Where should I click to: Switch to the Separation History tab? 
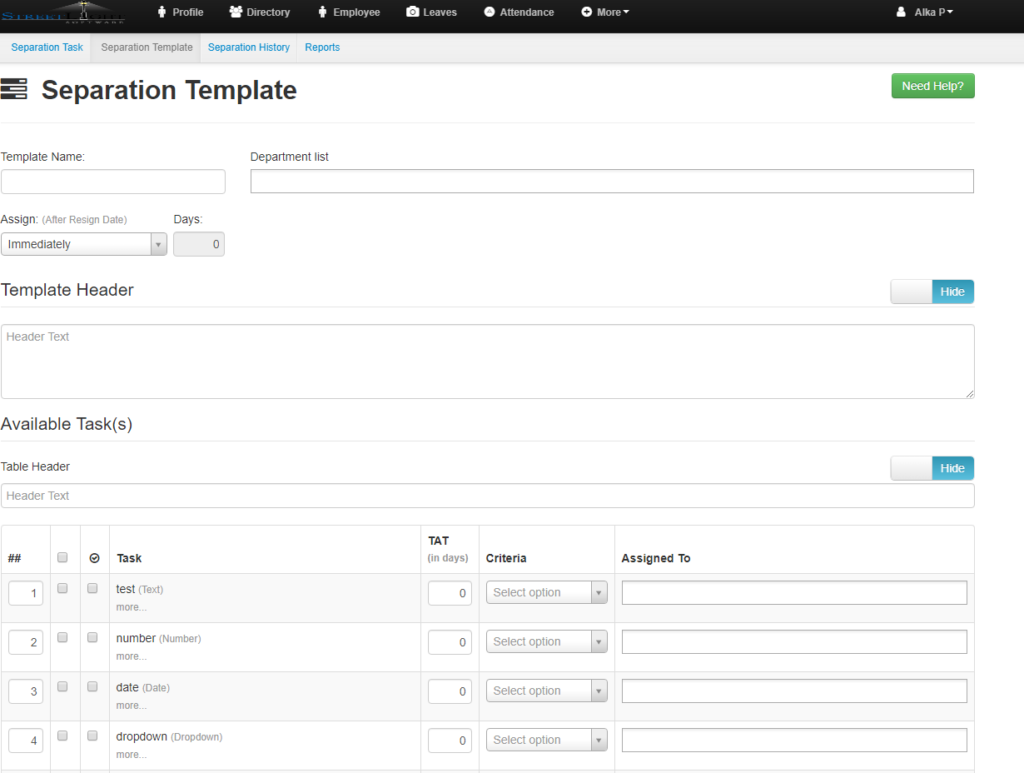point(248,47)
